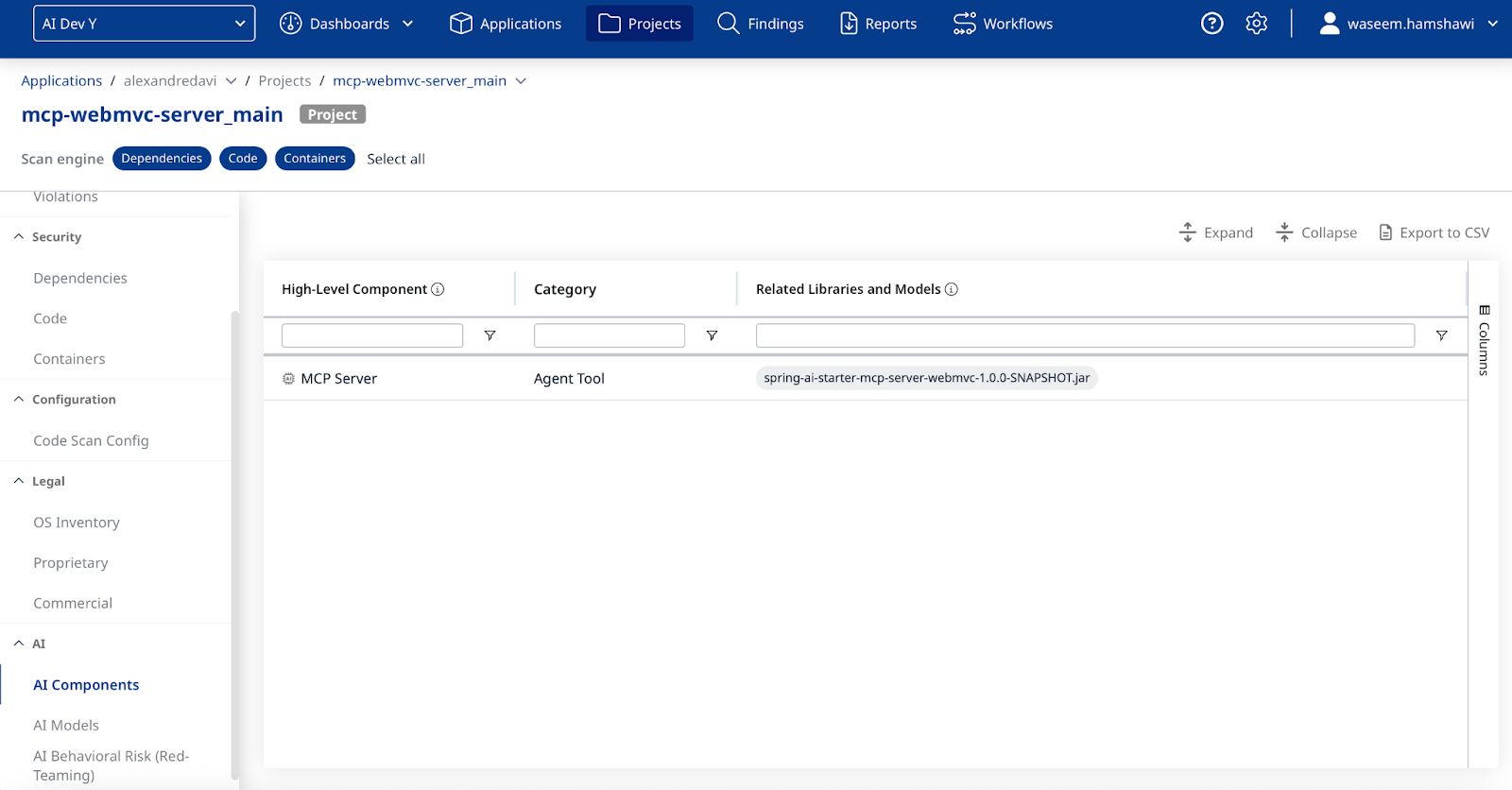The height and width of the screenshot is (790, 1512).
Task: Click the MCP Server gear icon
Action: (288, 378)
